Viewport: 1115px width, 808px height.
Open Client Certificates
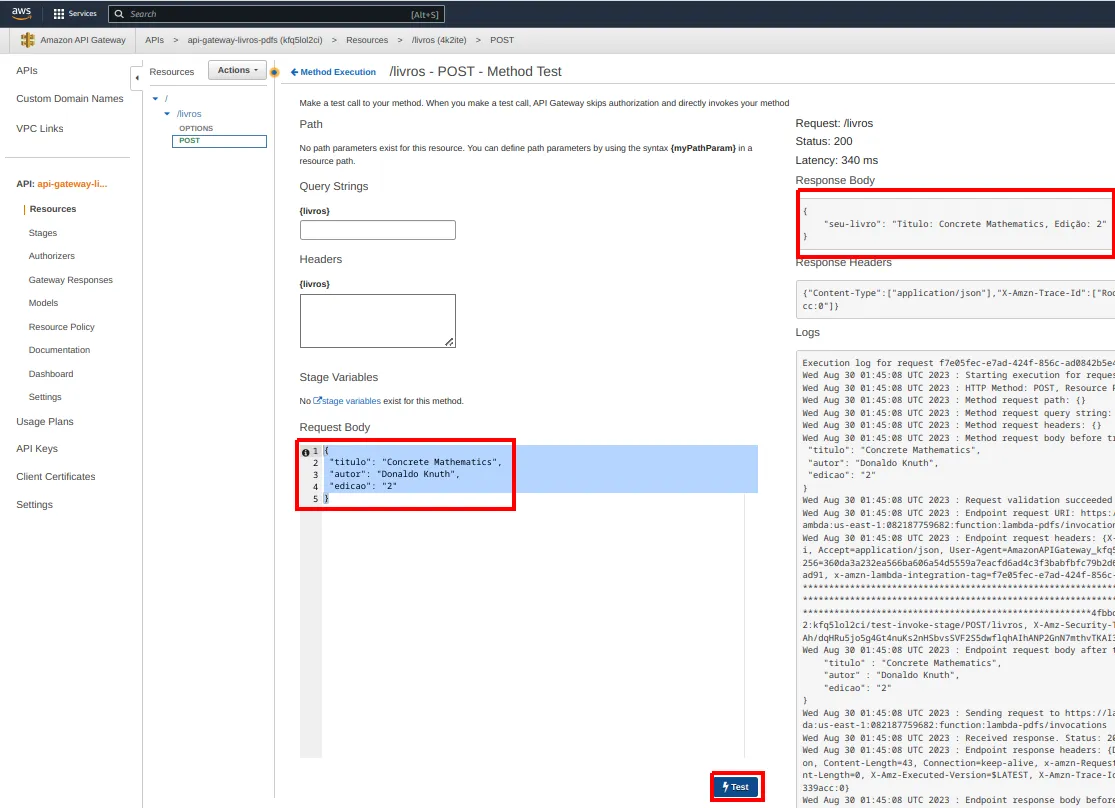pyautogui.click(x=55, y=477)
